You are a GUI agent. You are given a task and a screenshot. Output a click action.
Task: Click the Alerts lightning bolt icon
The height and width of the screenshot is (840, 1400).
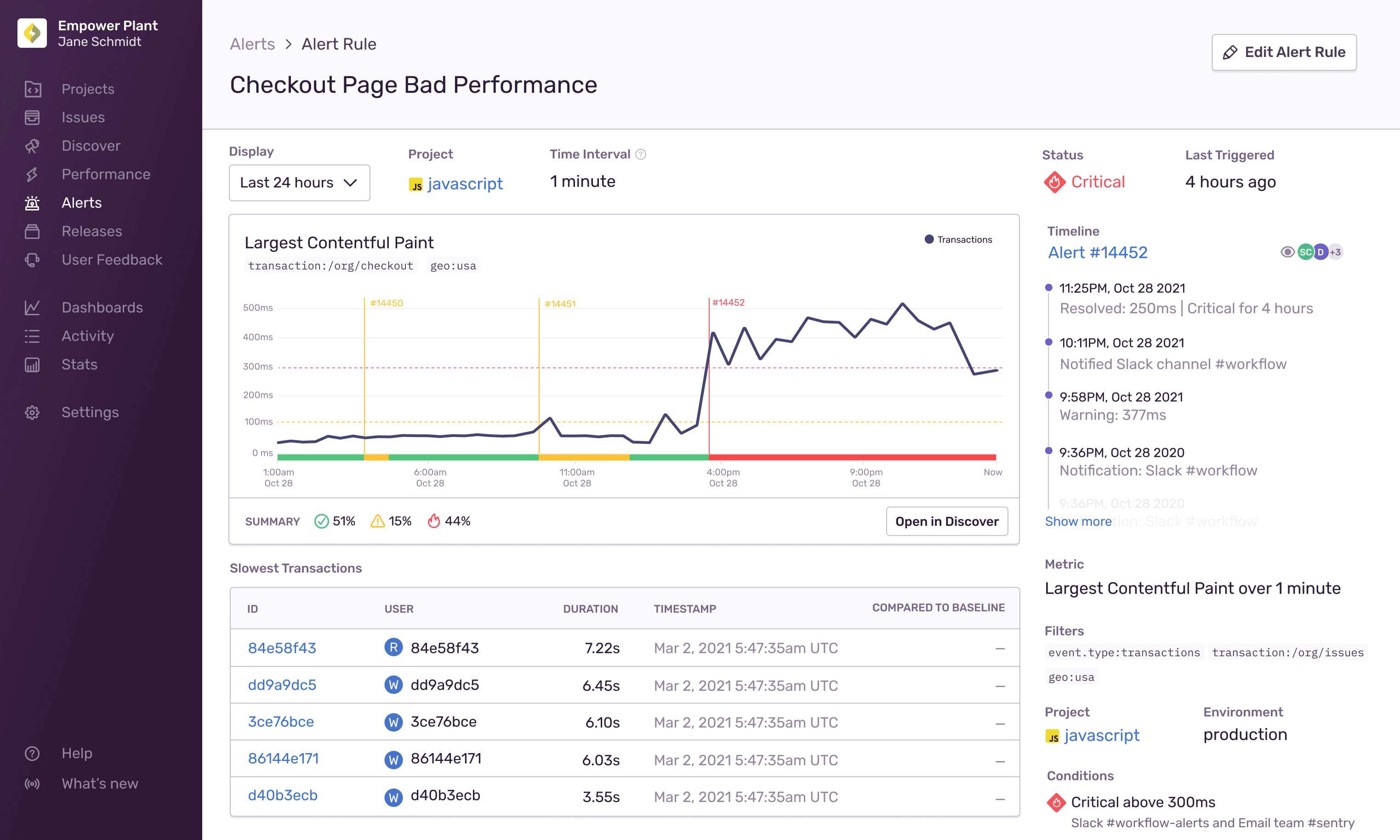pyautogui.click(x=32, y=202)
